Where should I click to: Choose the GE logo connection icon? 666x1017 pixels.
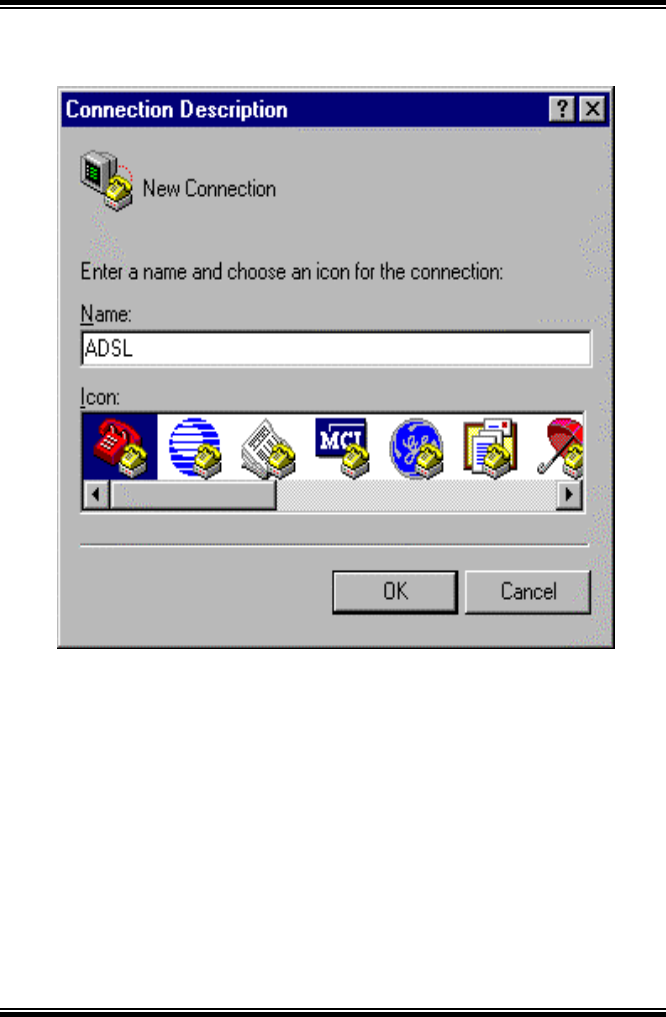tap(417, 448)
